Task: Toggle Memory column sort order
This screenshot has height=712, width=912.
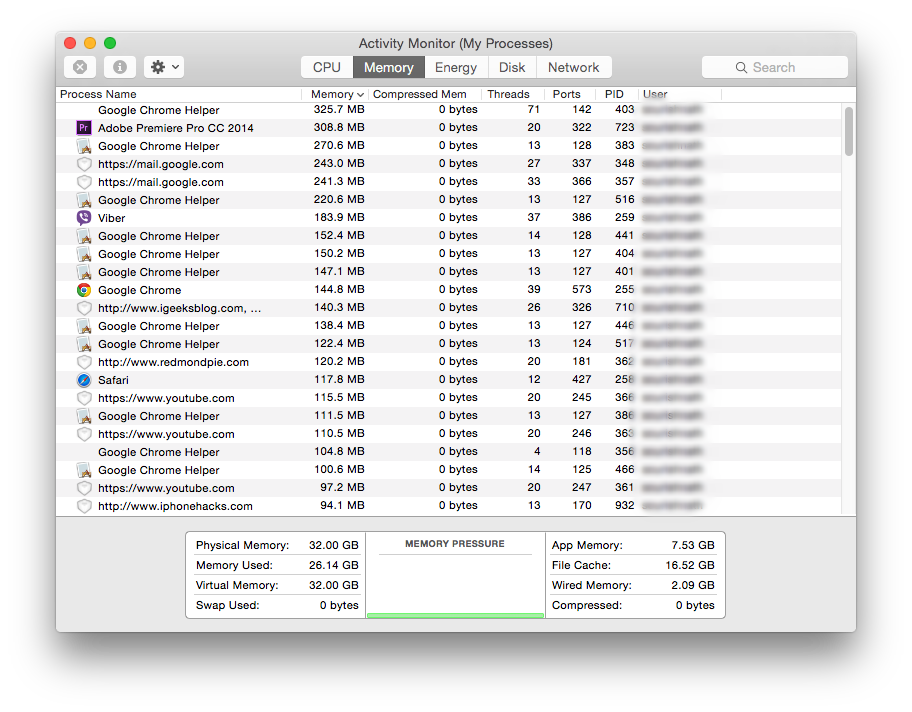Action: [x=335, y=94]
